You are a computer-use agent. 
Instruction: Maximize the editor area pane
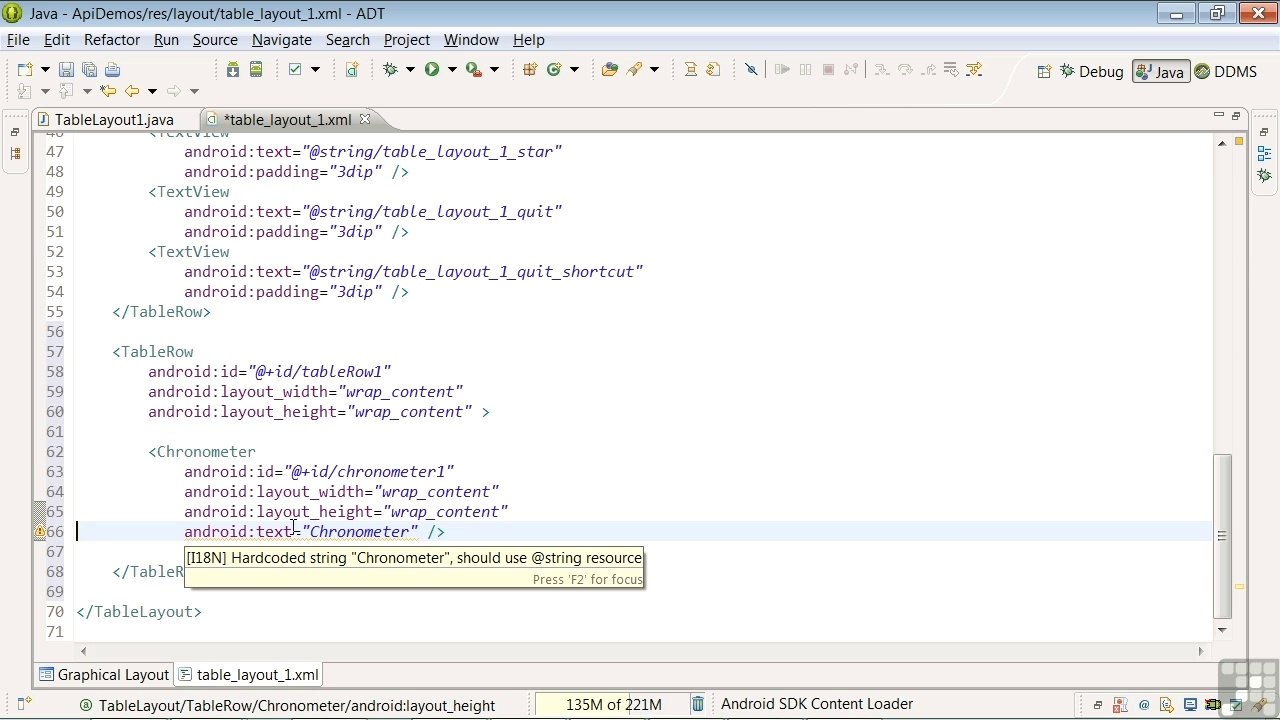tap(1236, 115)
